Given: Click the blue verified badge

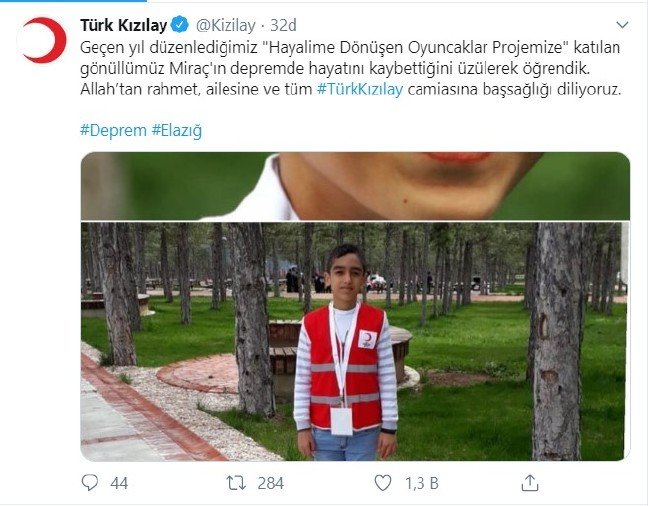Looking at the screenshot, I should click(180, 25).
